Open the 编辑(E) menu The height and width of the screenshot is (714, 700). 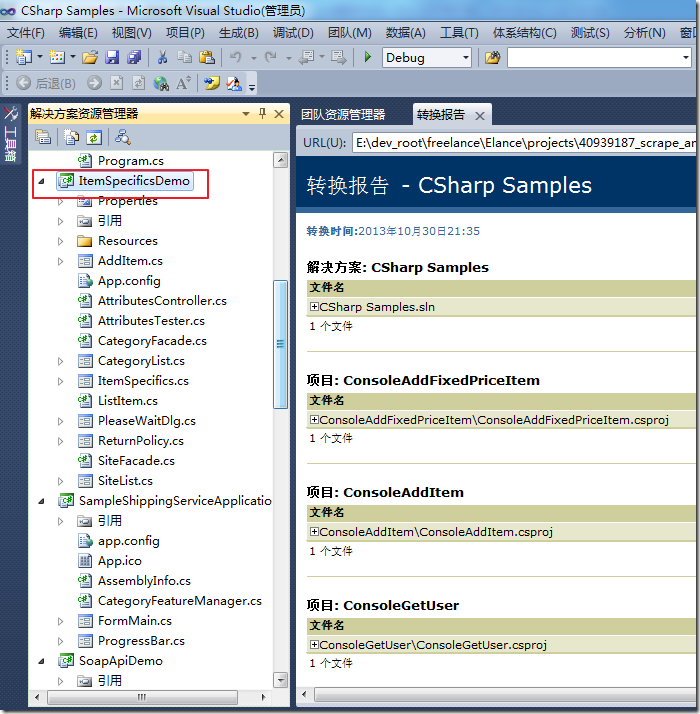[78, 33]
